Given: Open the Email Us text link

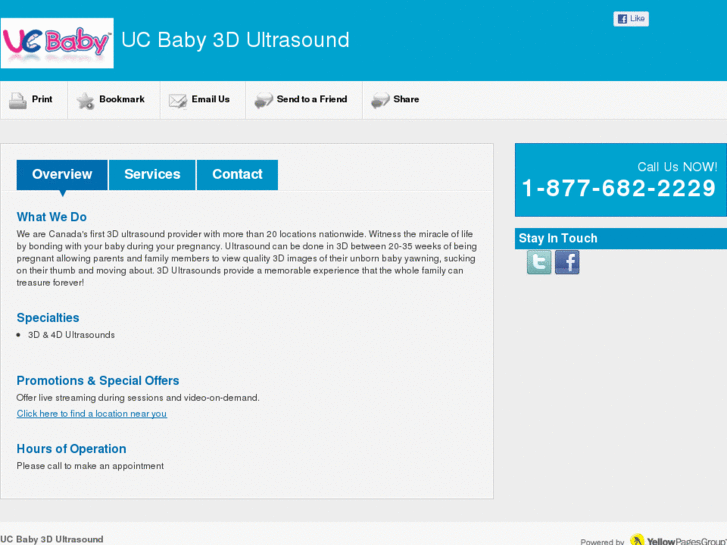Looking at the screenshot, I should [x=210, y=99].
